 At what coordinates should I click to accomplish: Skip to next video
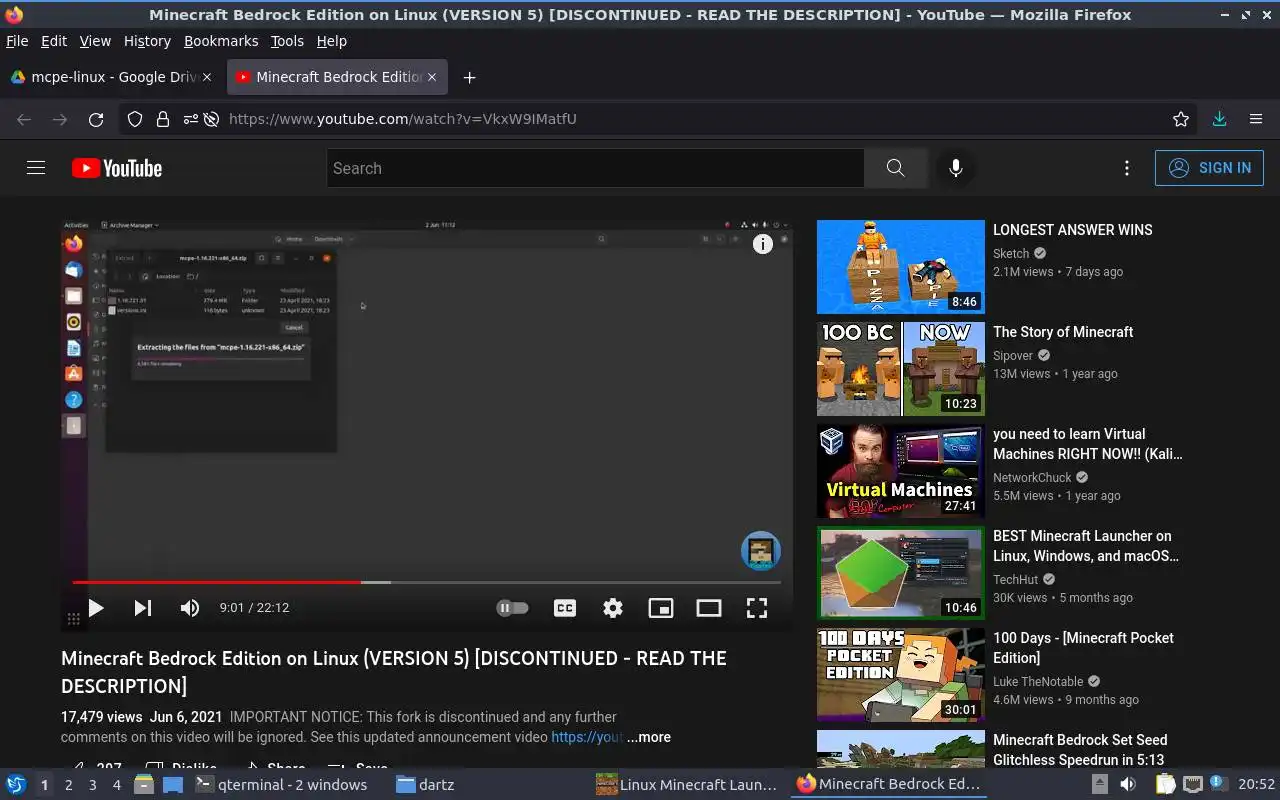click(143, 608)
